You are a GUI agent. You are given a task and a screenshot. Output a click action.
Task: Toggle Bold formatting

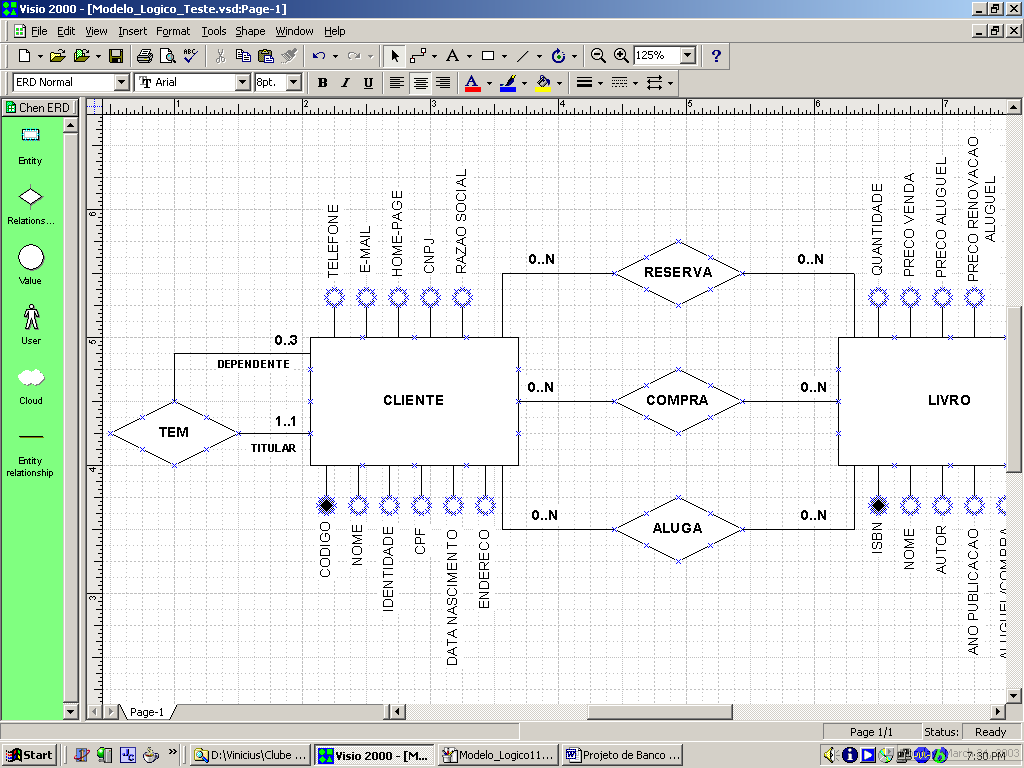(322, 83)
